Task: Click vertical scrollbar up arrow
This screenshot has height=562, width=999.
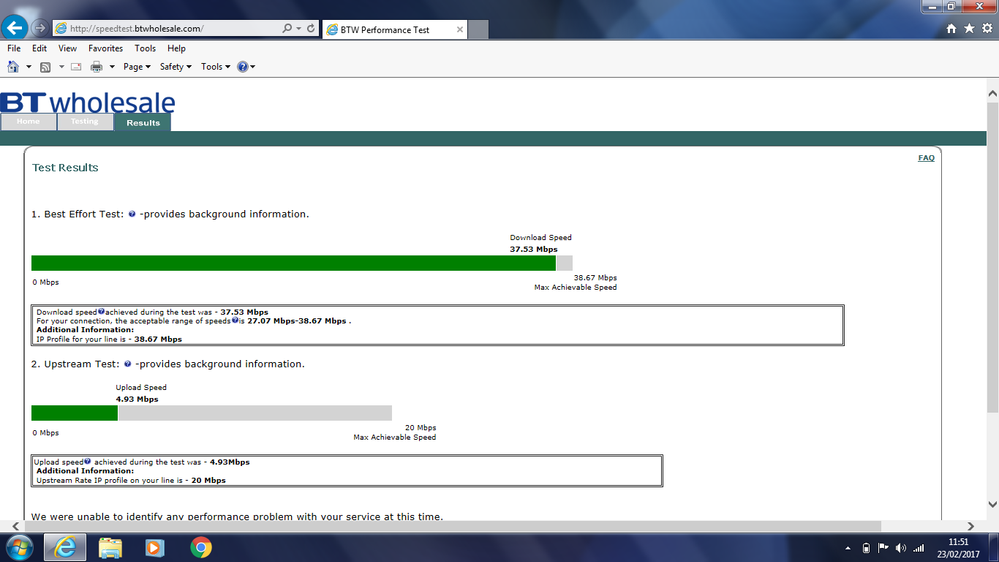Action: tap(993, 93)
